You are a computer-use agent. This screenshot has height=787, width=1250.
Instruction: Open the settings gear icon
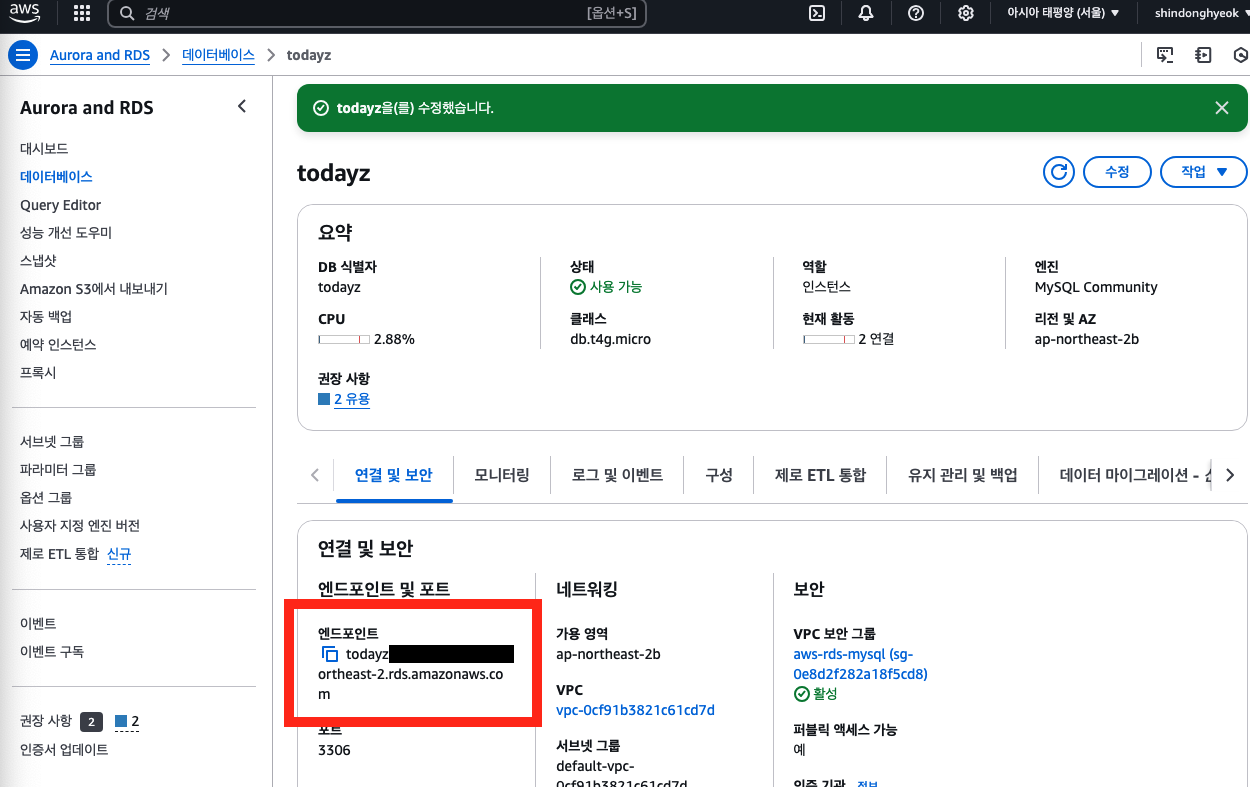[966, 13]
